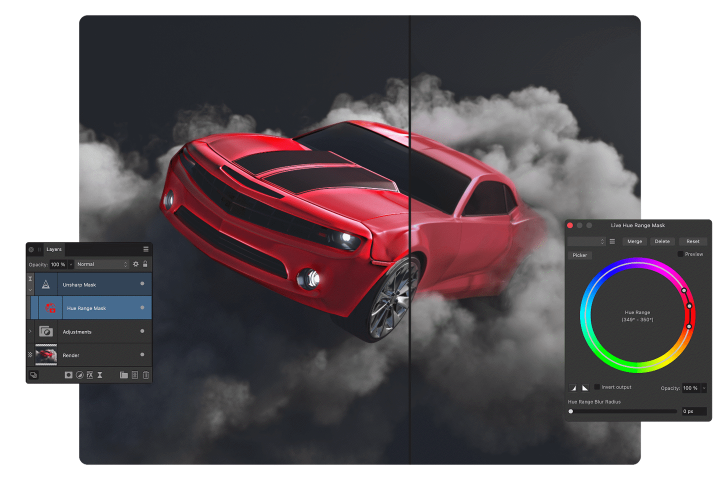Toggle visibility of the Unsharp Mask layer
Image resolution: width=720 pixels, height=480 pixels.
click(142, 284)
